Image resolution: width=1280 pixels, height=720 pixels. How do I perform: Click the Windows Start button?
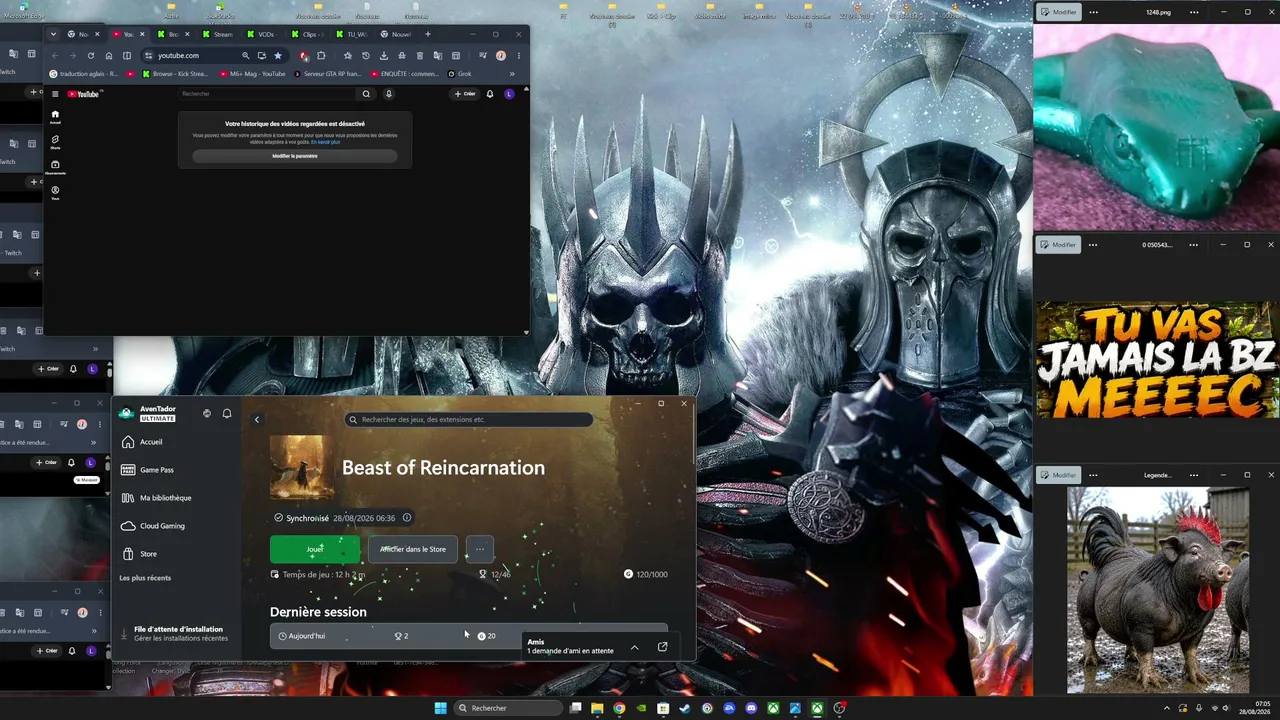coord(441,708)
